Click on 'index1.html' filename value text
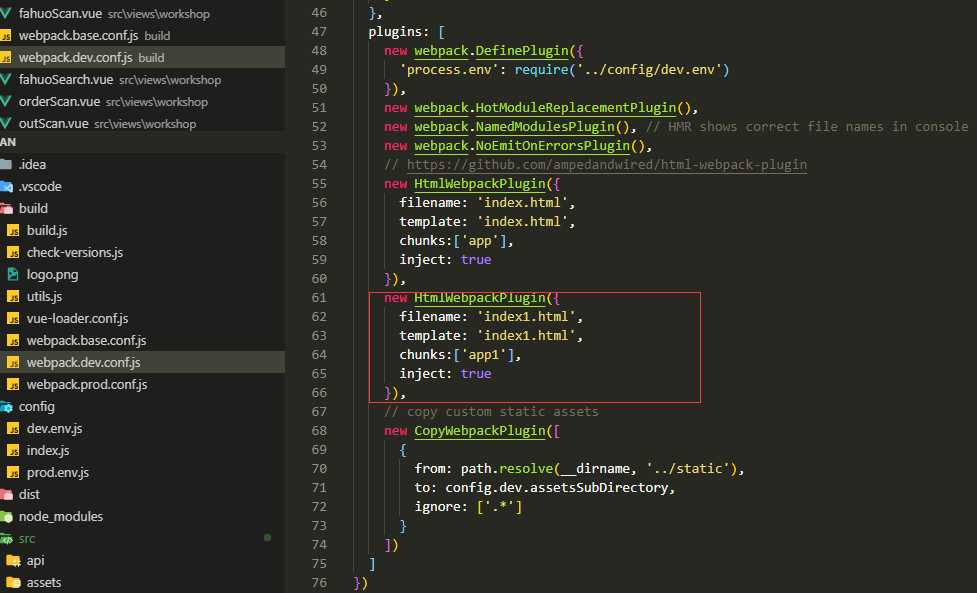 coord(527,316)
